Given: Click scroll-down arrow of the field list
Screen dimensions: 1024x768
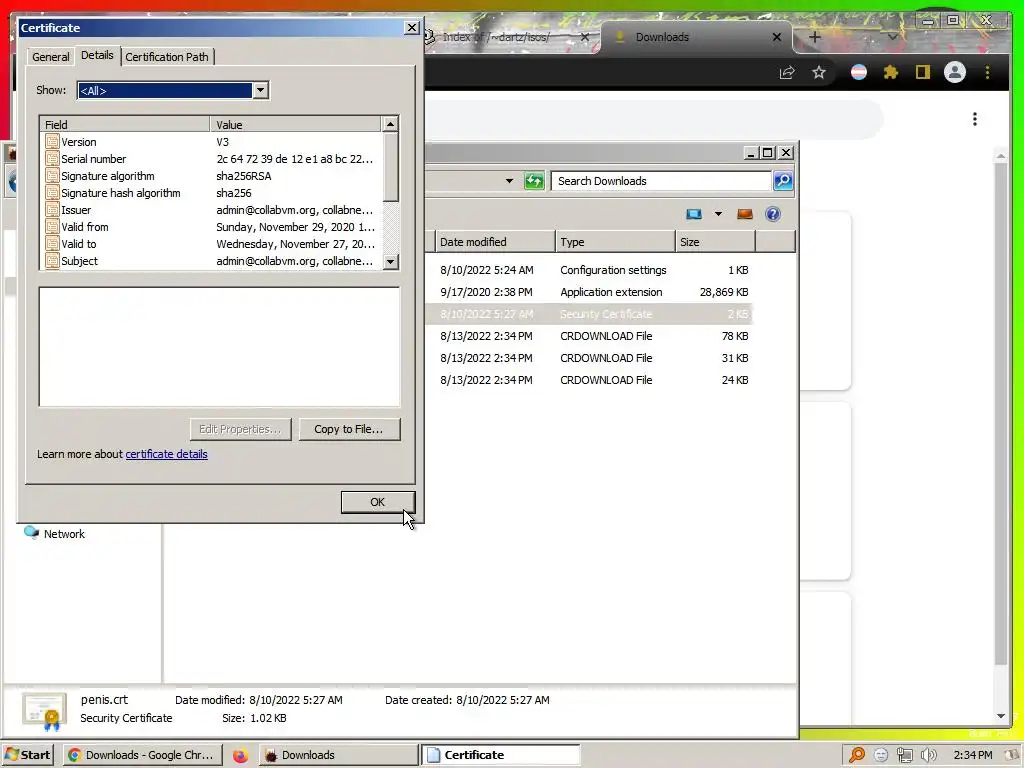Looking at the screenshot, I should [x=390, y=261].
